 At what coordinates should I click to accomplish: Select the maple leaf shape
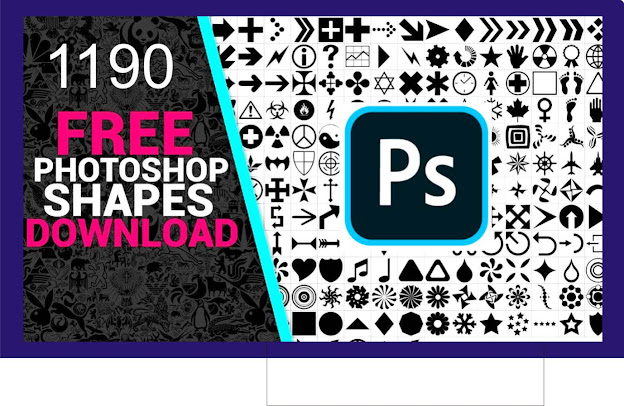(517, 110)
